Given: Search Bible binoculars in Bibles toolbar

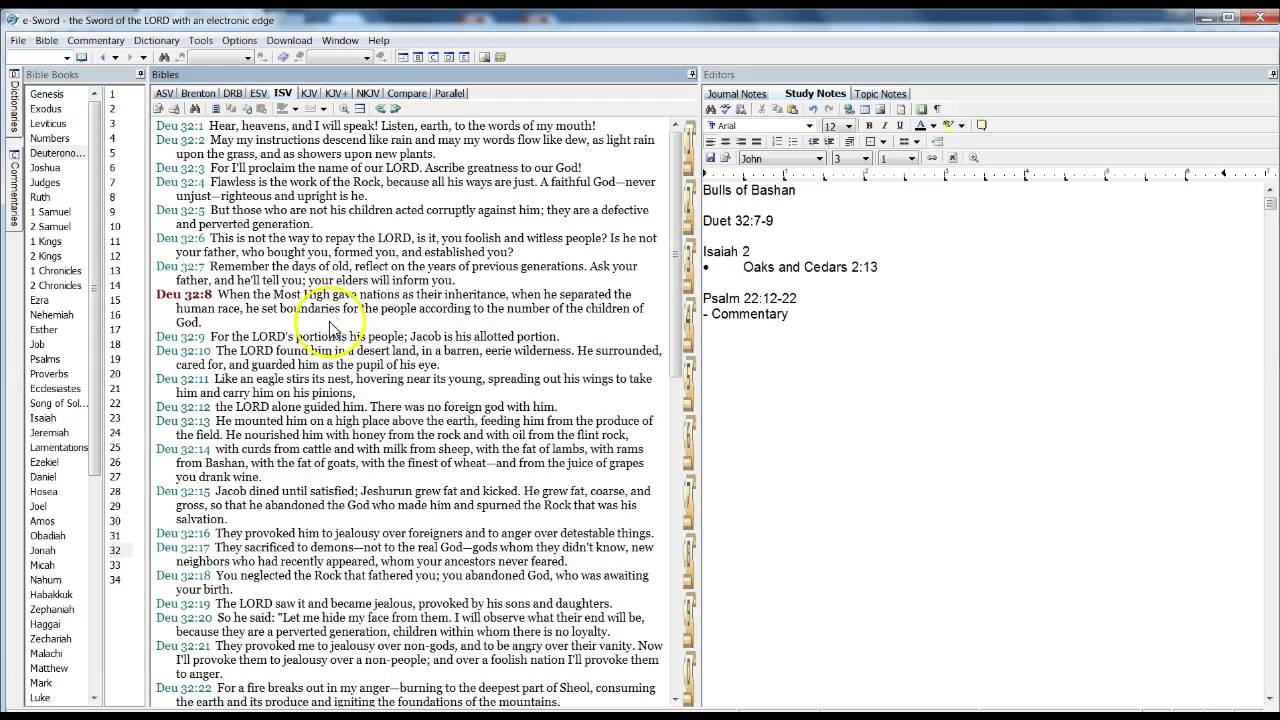Looking at the screenshot, I should [194, 109].
